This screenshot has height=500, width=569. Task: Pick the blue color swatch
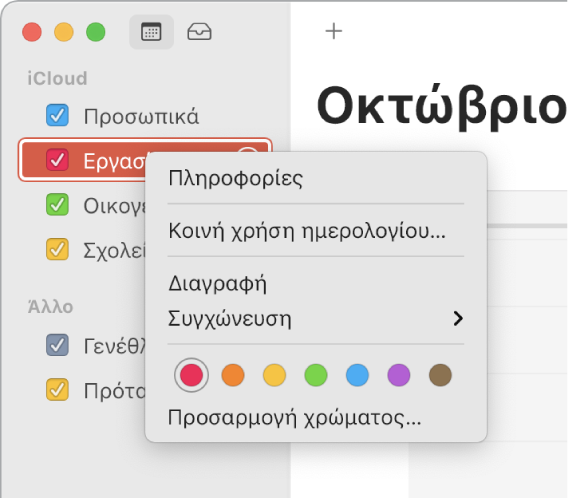(x=357, y=375)
